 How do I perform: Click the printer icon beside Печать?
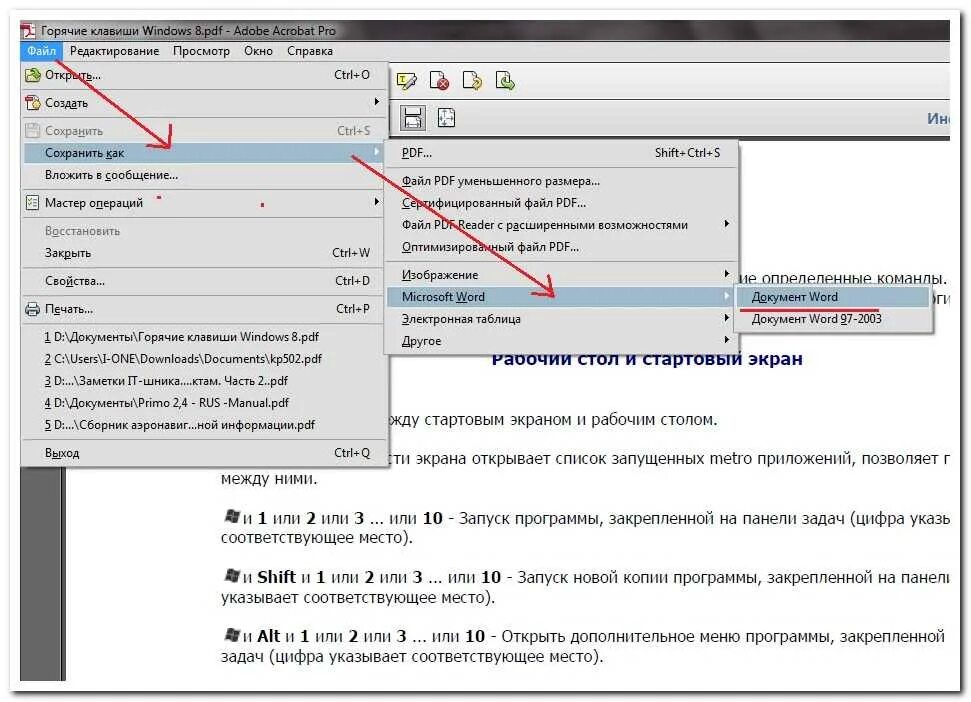pos(31,309)
